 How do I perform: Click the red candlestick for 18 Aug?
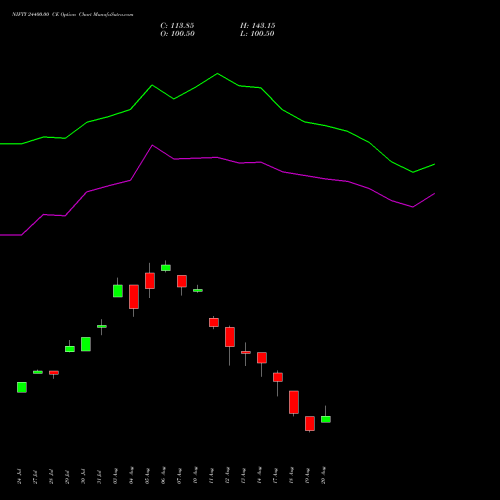294,402
